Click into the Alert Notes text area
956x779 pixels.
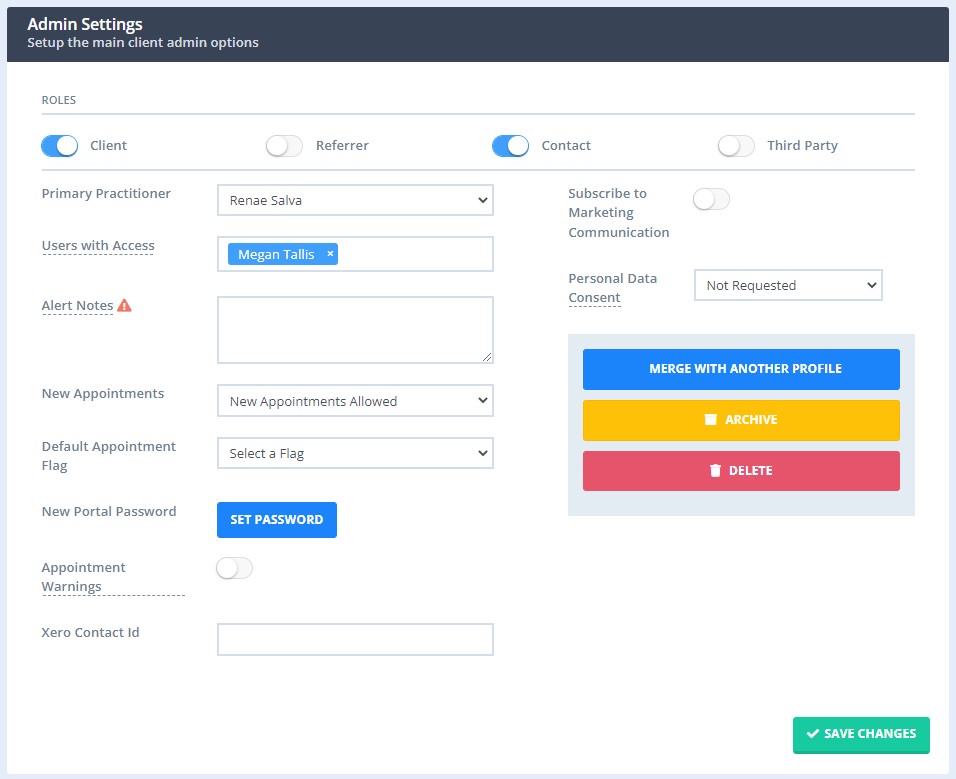coord(355,330)
